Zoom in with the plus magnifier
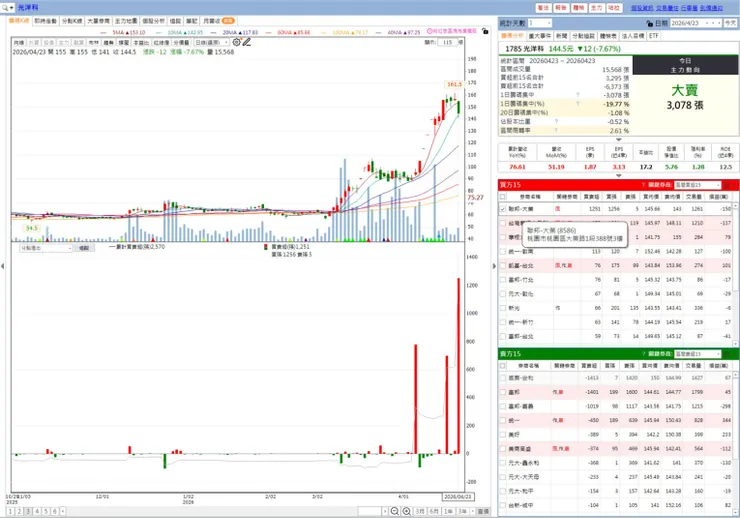The height and width of the screenshot is (518, 740). (406, 511)
